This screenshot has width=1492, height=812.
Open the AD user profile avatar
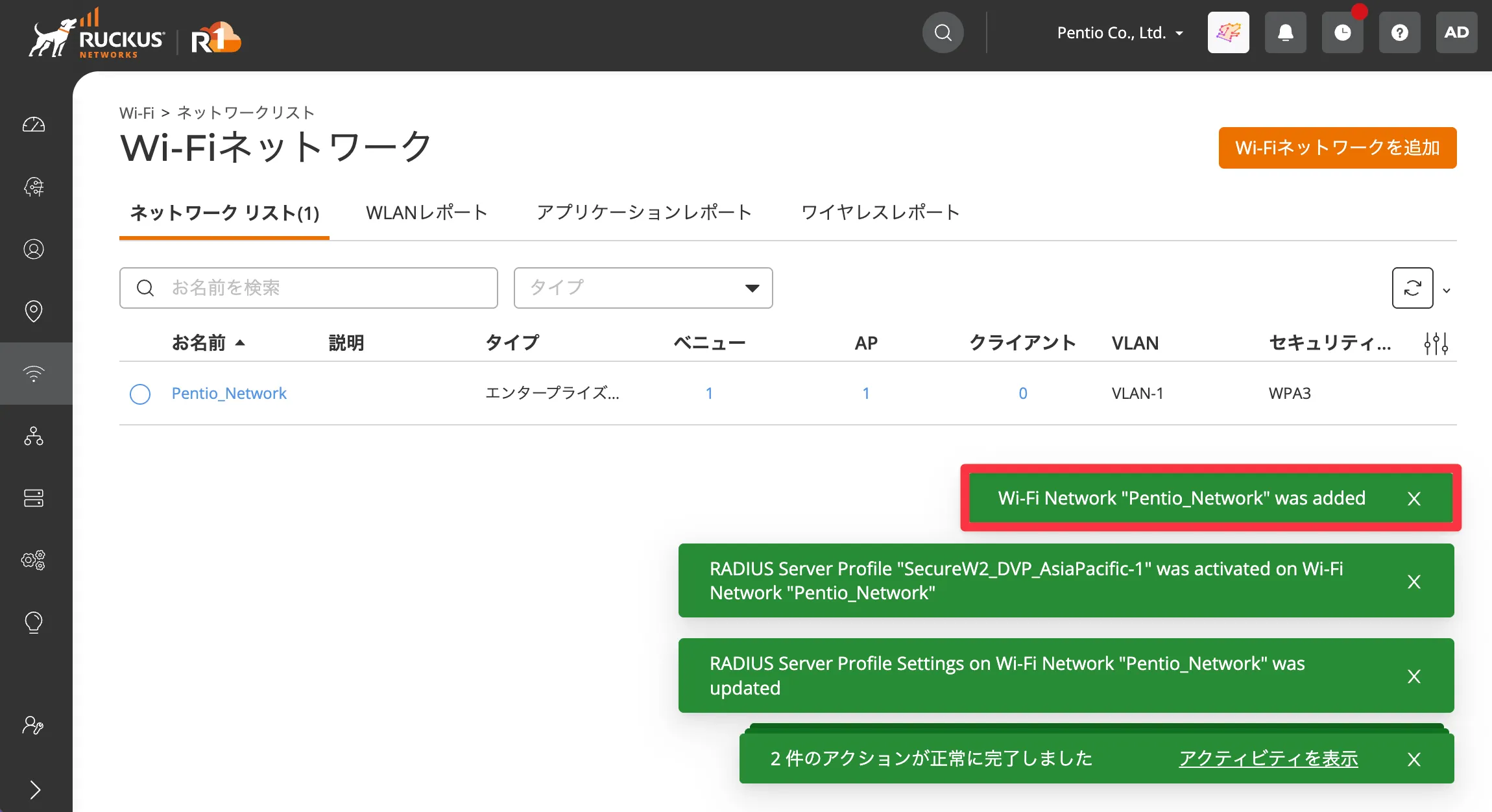point(1457,32)
